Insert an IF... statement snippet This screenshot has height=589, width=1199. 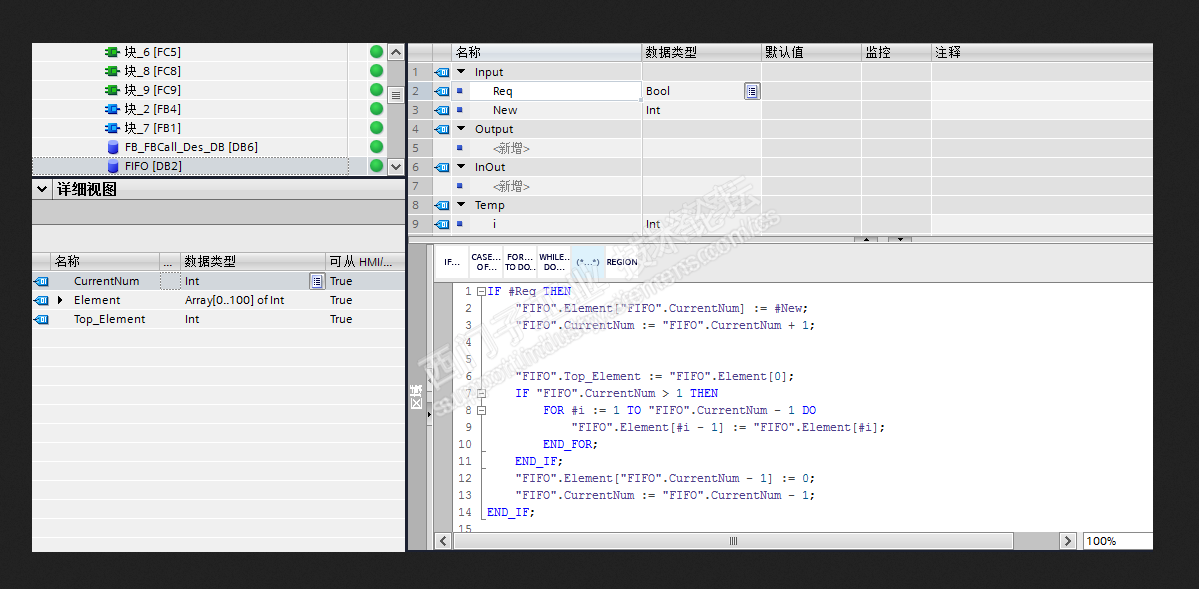[452, 262]
